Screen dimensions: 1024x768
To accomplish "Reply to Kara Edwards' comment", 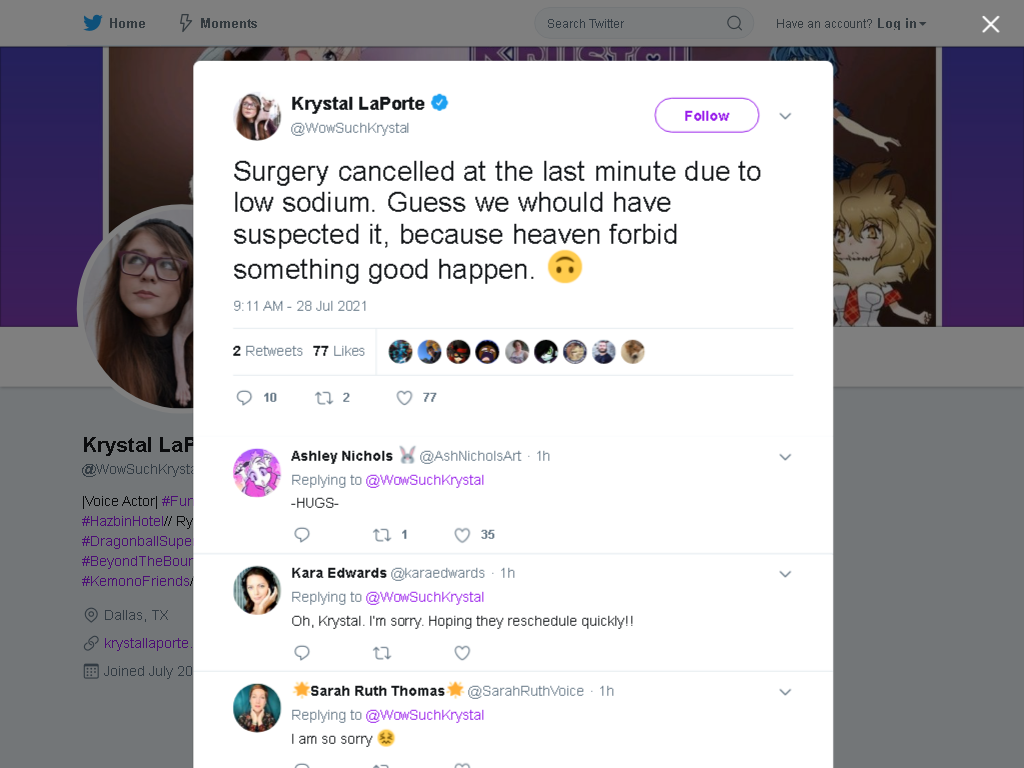I will click(302, 652).
